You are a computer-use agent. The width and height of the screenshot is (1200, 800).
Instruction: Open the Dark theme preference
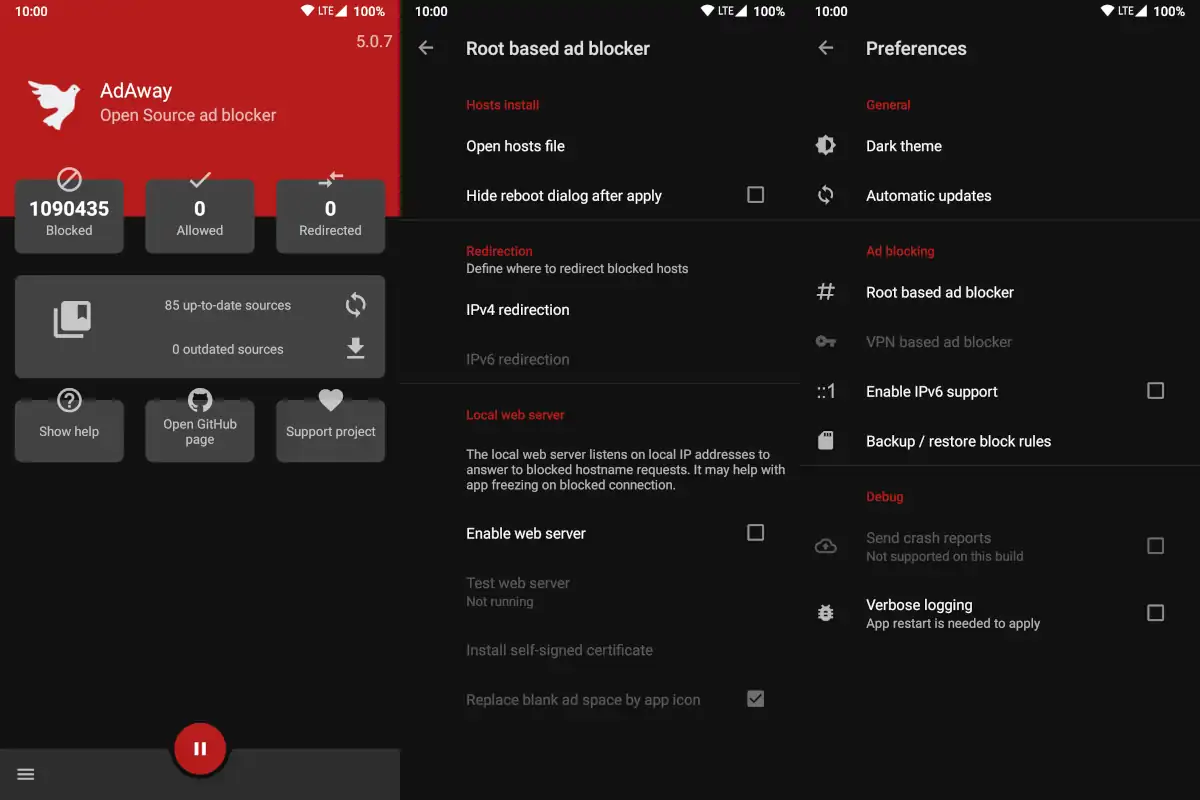click(x=1000, y=146)
